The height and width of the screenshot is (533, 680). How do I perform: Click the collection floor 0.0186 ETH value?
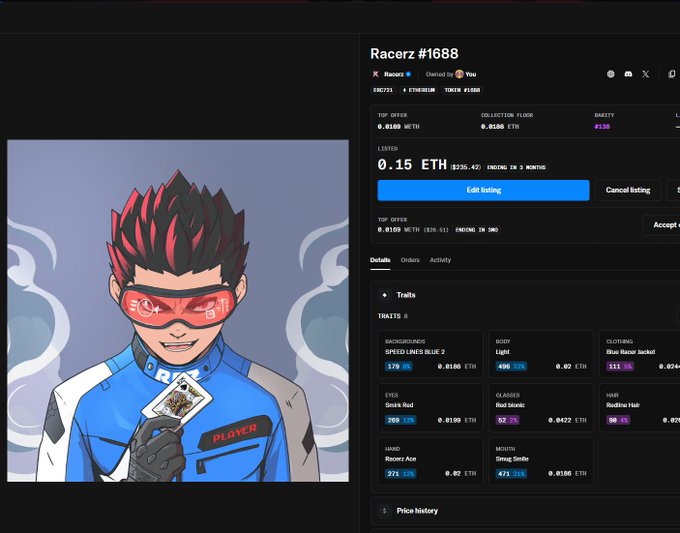(x=500, y=127)
